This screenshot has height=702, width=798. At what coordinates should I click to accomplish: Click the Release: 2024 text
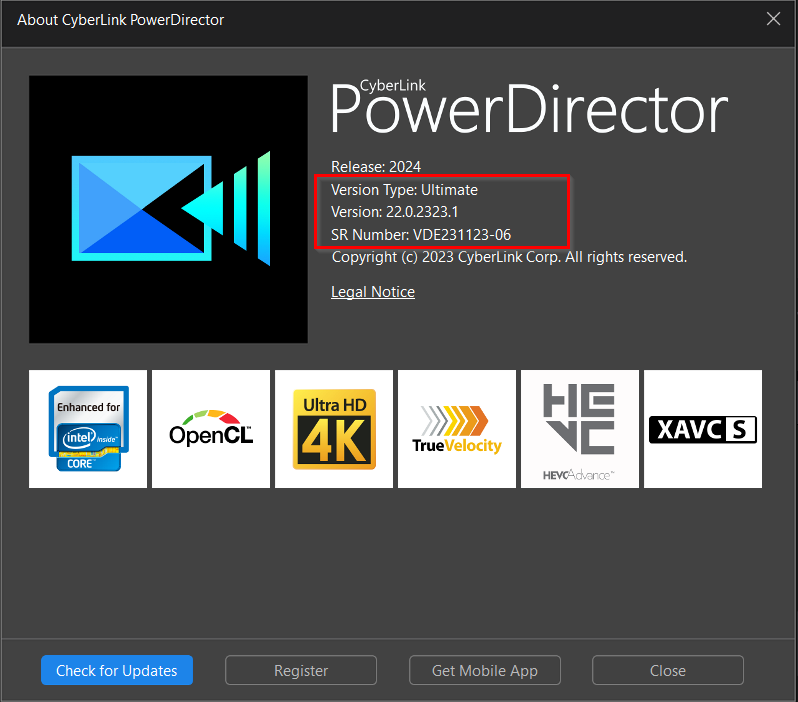tap(376, 166)
